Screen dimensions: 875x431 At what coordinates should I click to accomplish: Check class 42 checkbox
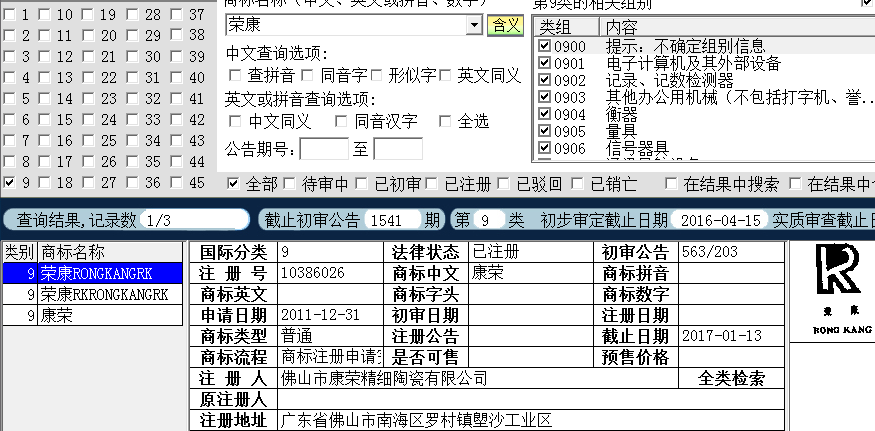pos(176,119)
